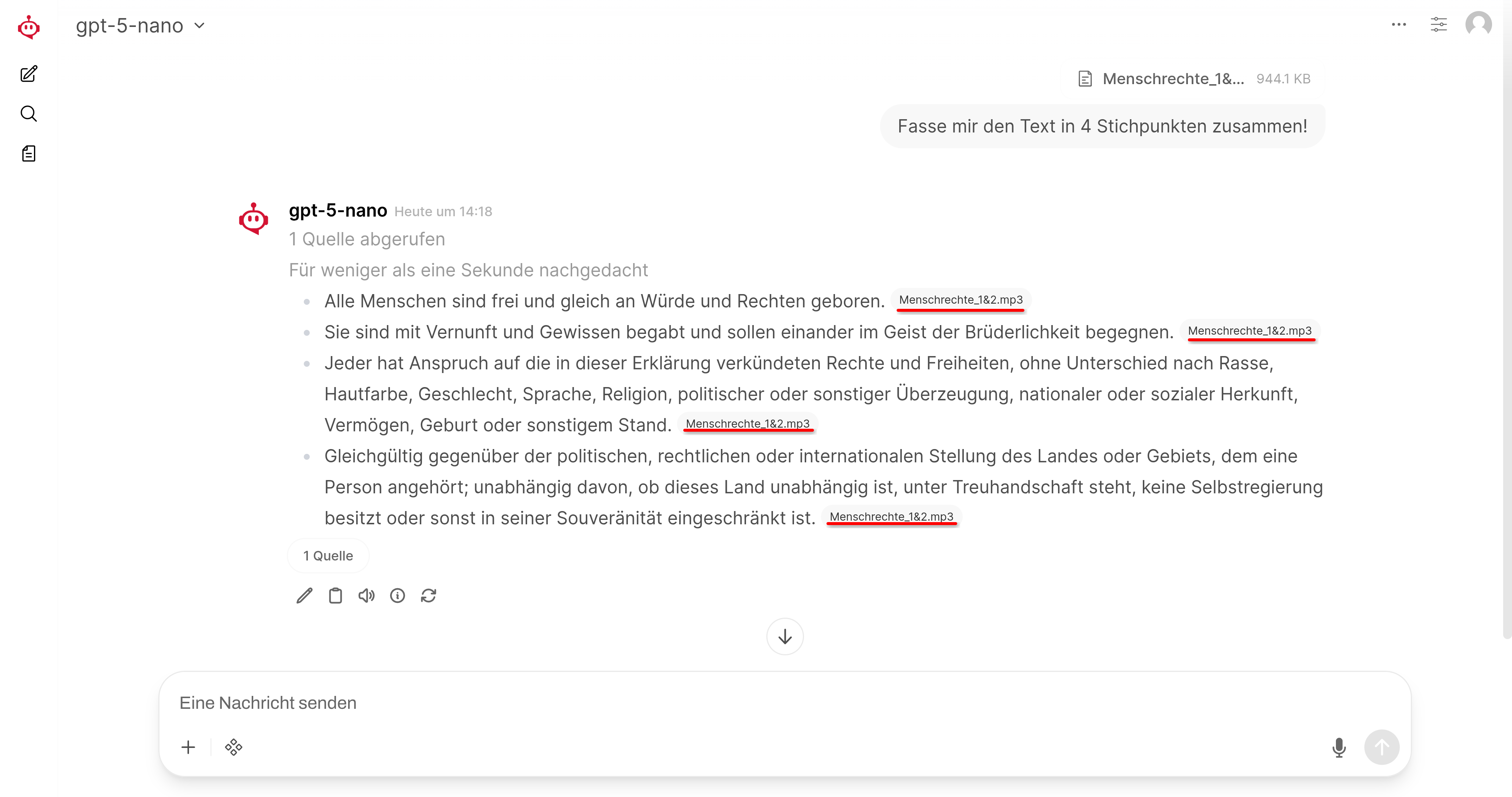Read response aloud with speaker icon
Viewport: 1512px width, 797px height.
[x=366, y=596]
